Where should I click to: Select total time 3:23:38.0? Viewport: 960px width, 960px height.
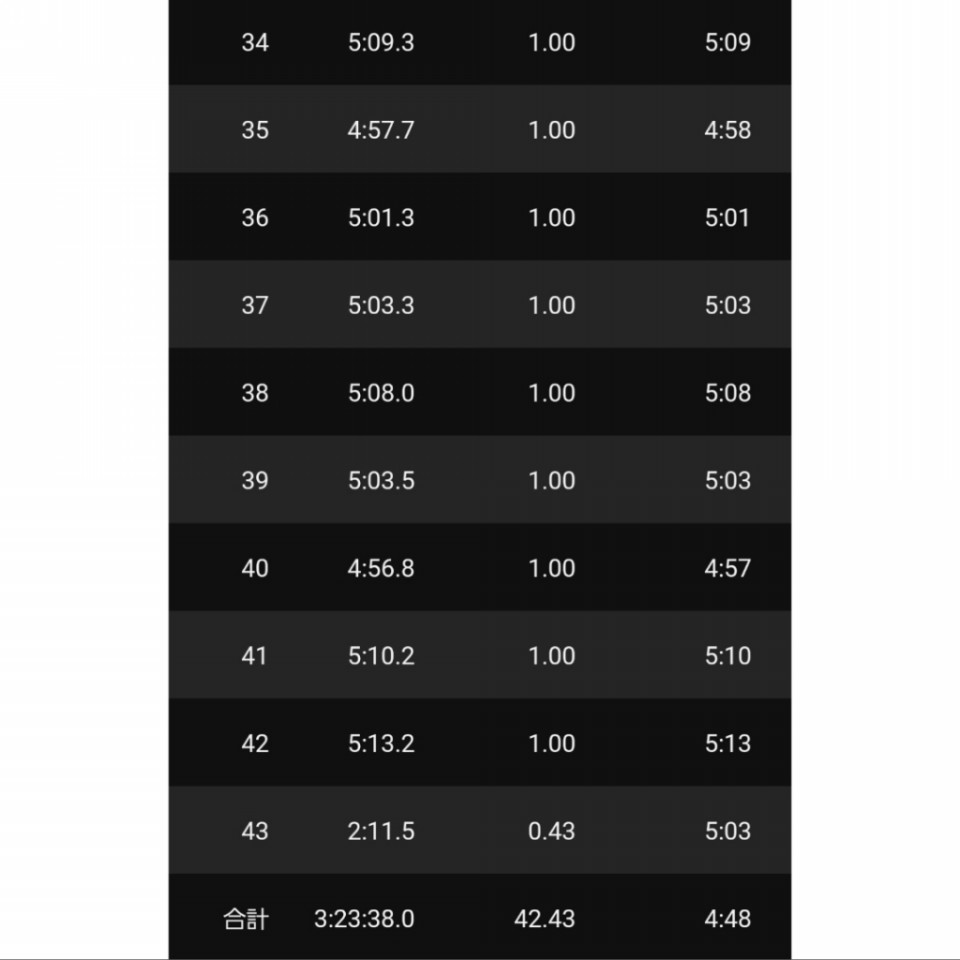[364, 919]
